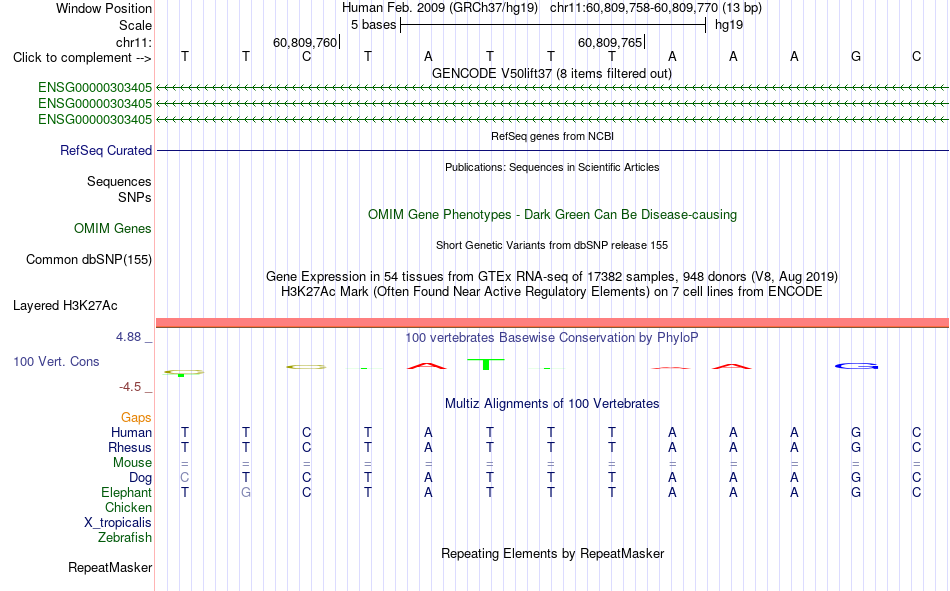Click the blue G in the PhyloP logo
Screen dimensions: 950x591
tap(856, 366)
